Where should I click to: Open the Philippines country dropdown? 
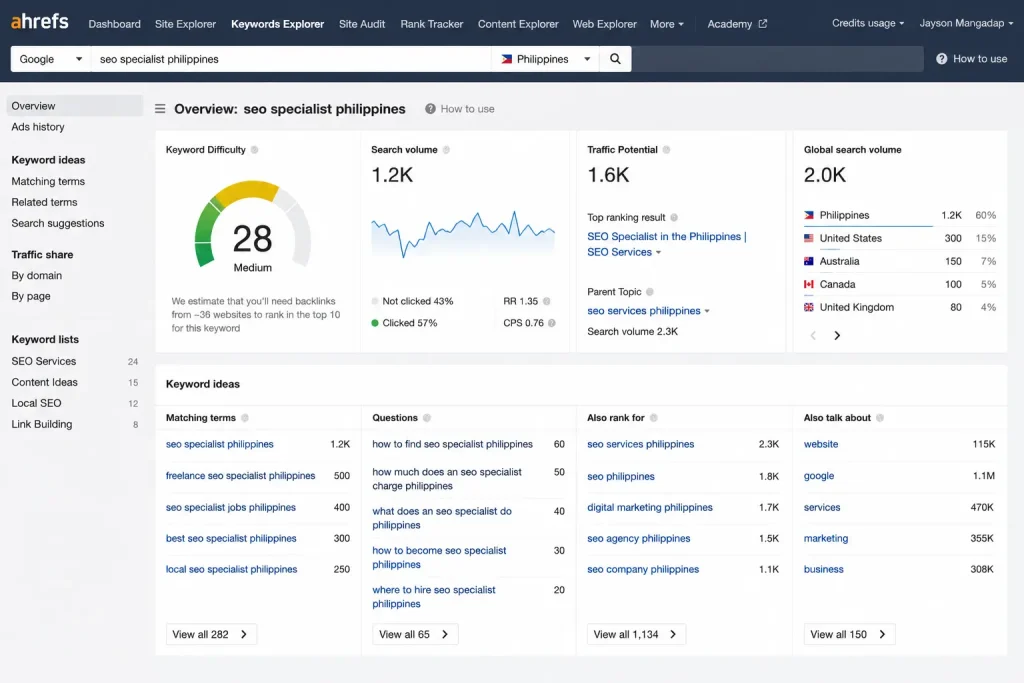[545, 59]
